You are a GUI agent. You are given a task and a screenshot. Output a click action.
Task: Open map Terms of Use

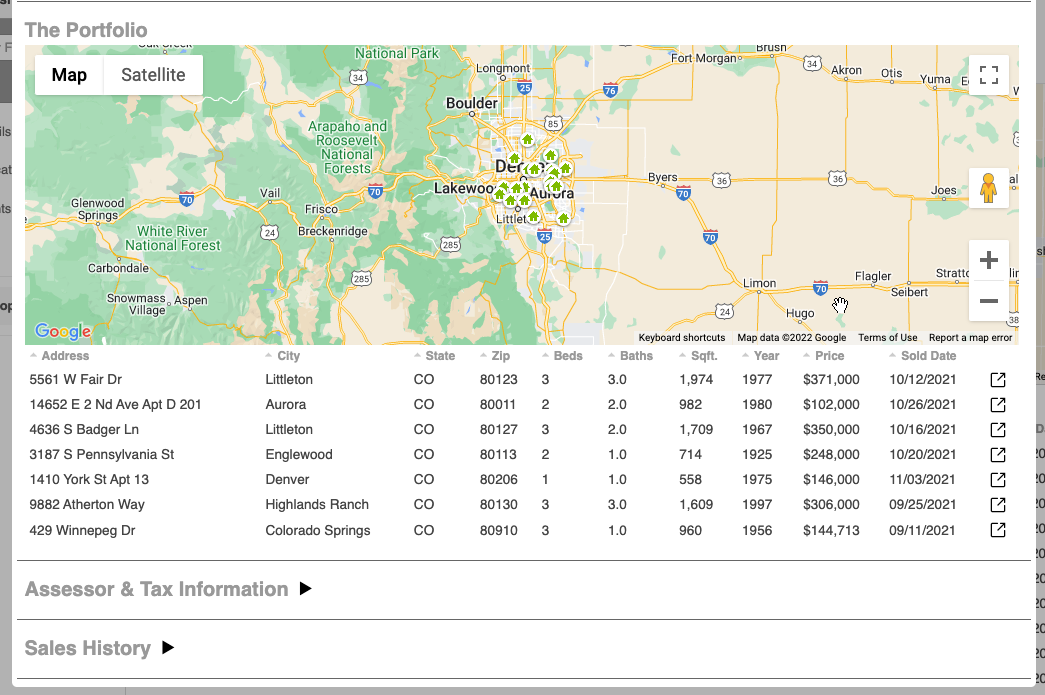click(888, 338)
